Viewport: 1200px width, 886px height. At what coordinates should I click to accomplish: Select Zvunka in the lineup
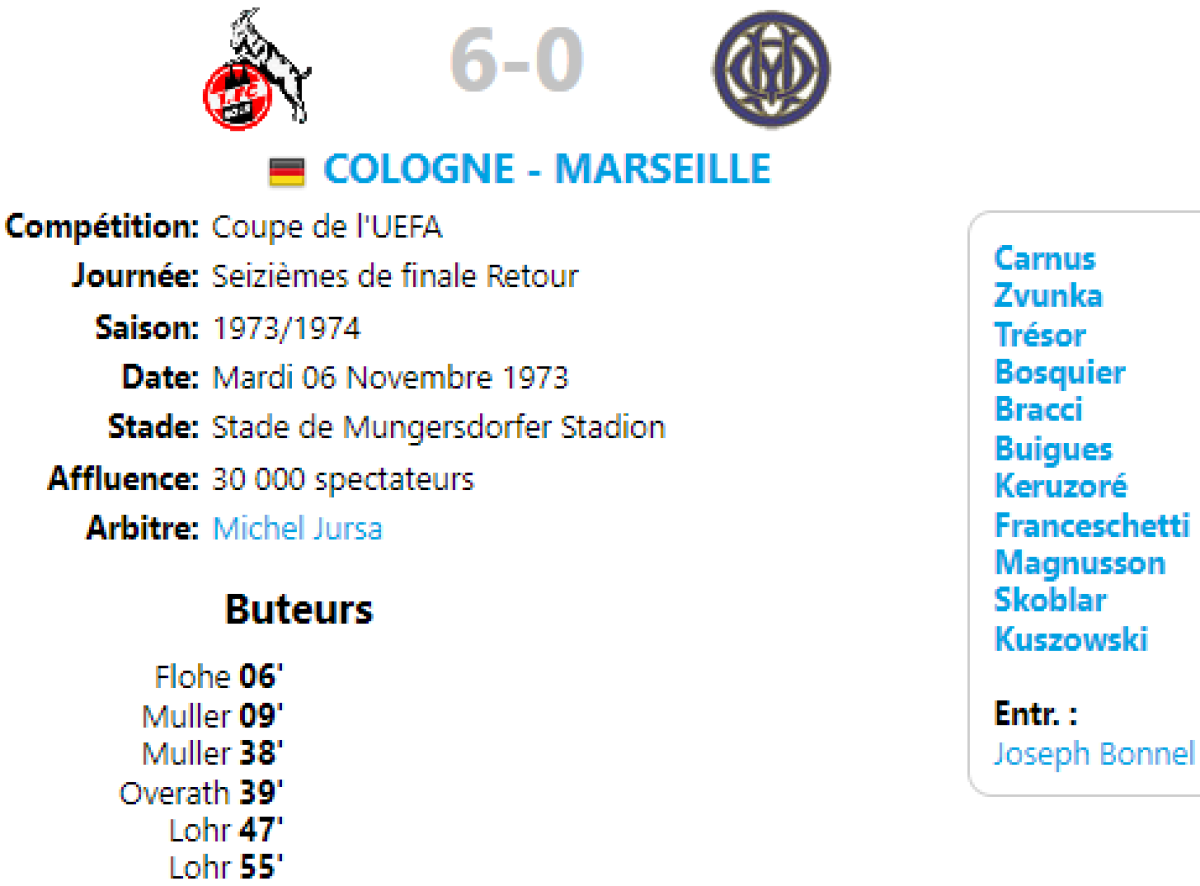(x=1048, y=296)
